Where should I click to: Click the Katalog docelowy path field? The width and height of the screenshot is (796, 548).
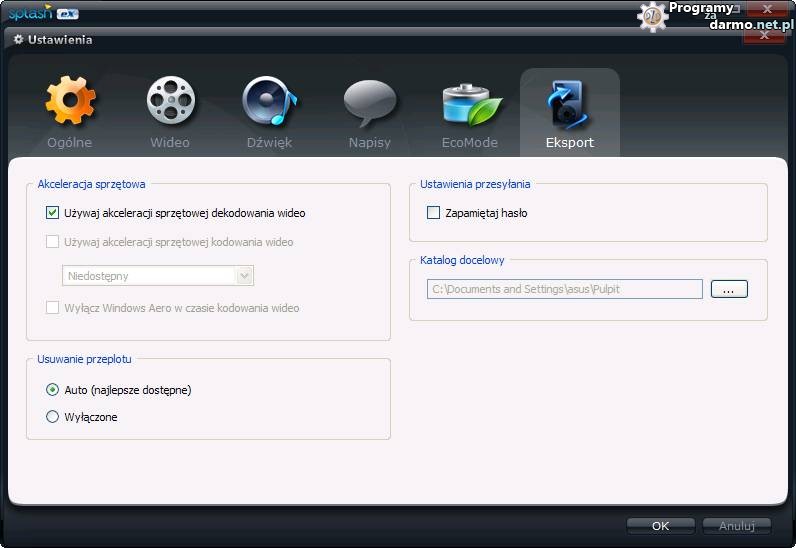[564, 289]
